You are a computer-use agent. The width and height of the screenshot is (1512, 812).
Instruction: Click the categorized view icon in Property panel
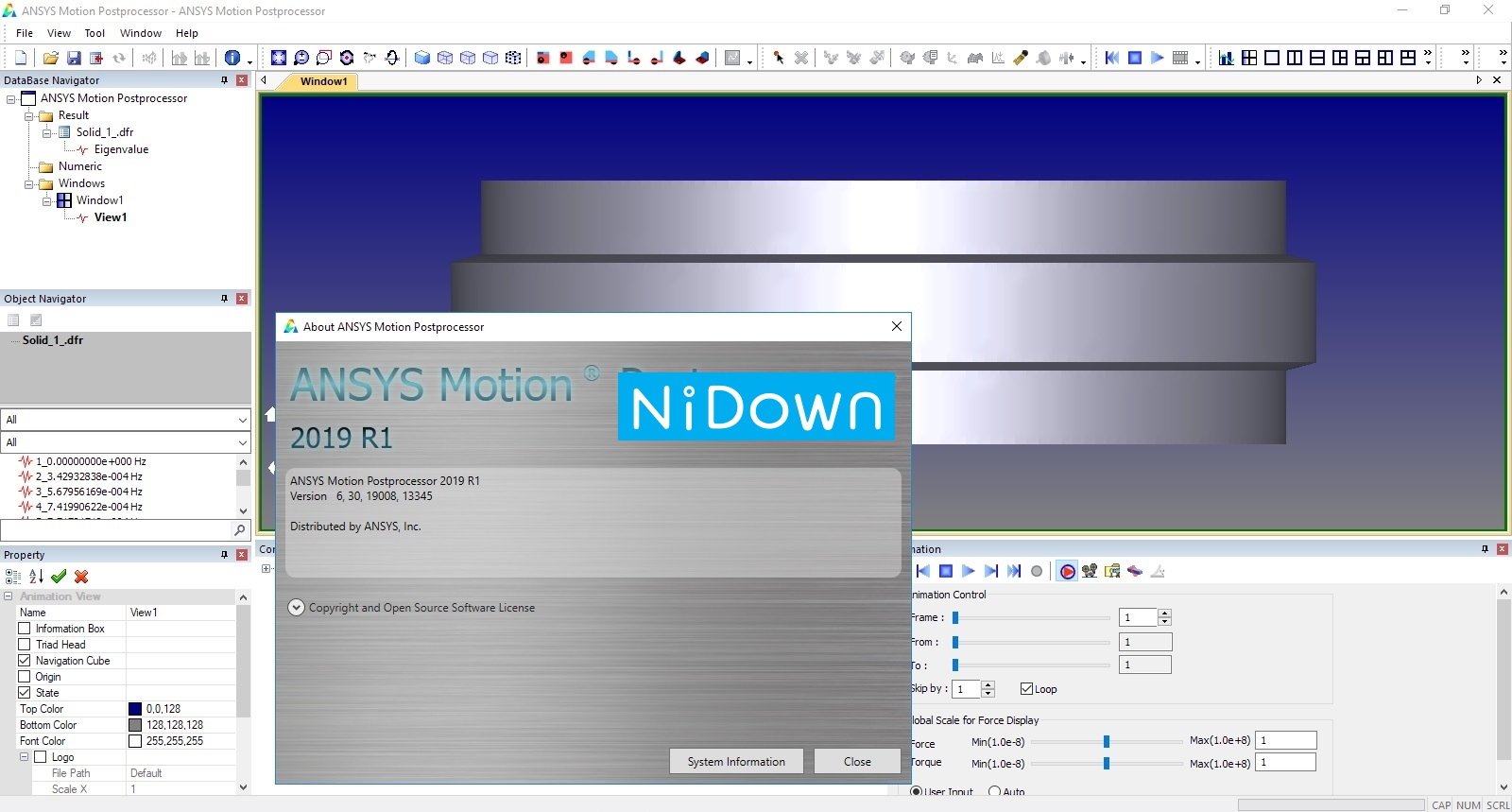pyautogui.click(x=13, y=576)
